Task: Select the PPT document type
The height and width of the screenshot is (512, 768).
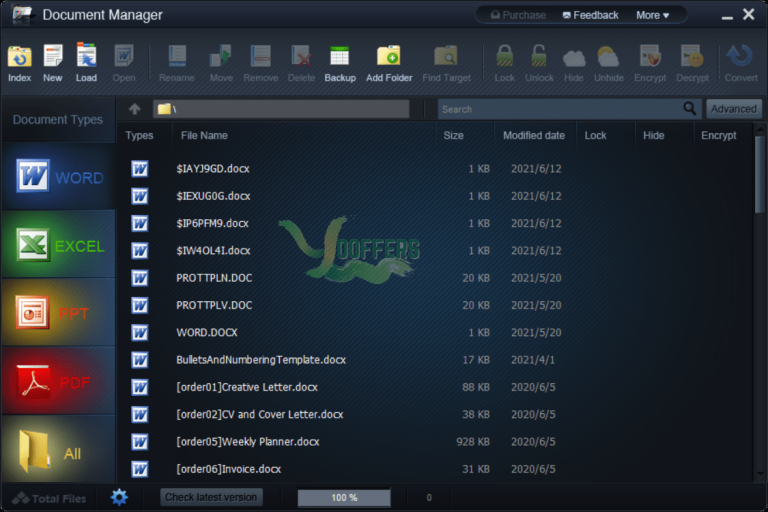Action: [x=59, y=313]
